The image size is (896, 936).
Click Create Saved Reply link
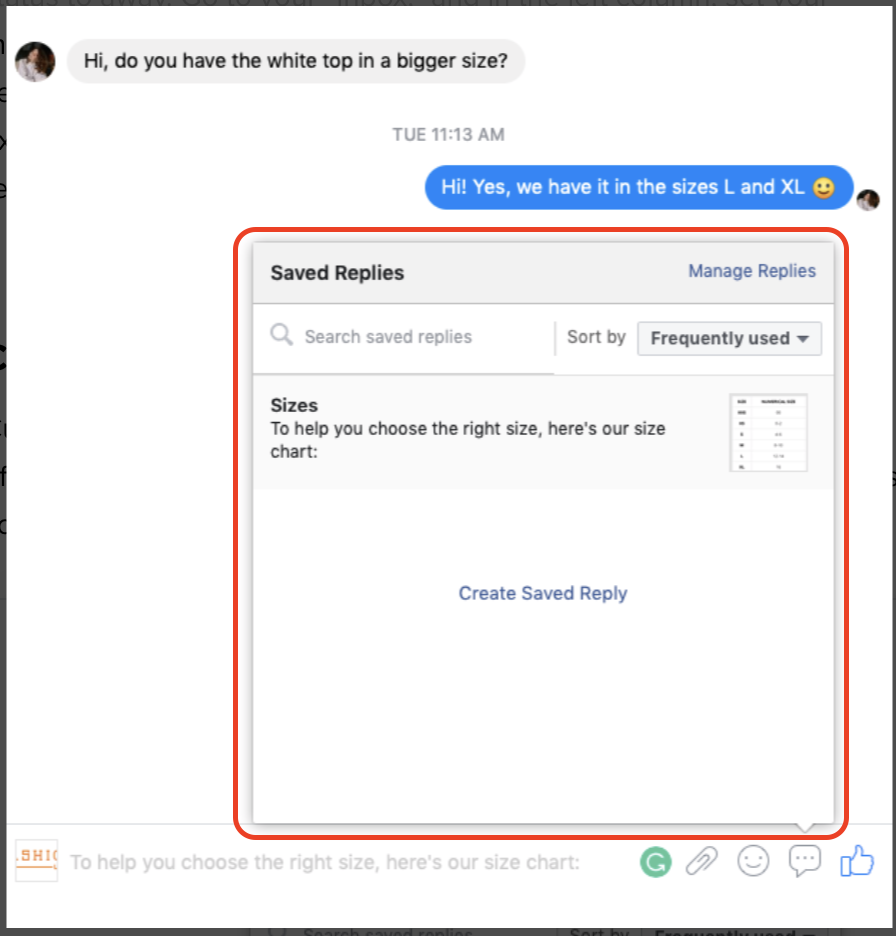[x=543, y=593]
